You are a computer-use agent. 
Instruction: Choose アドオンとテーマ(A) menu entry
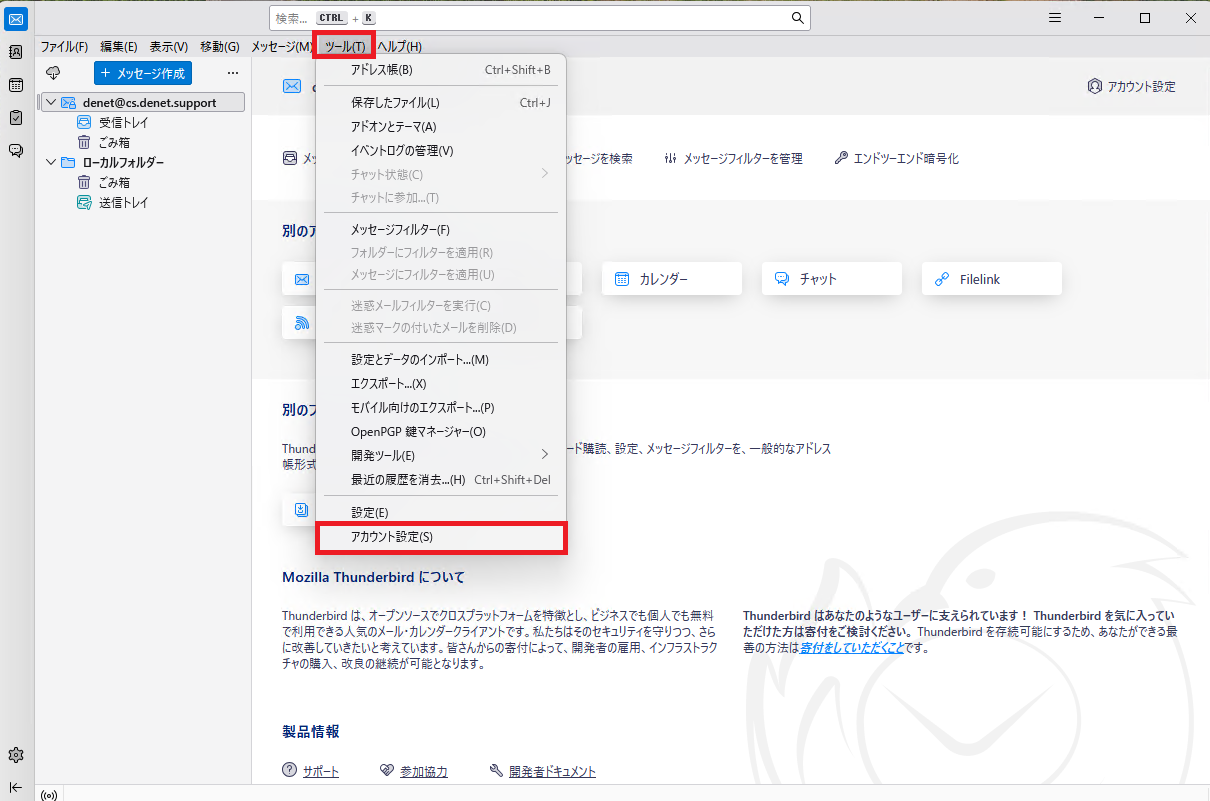click(x=441, y=127)
